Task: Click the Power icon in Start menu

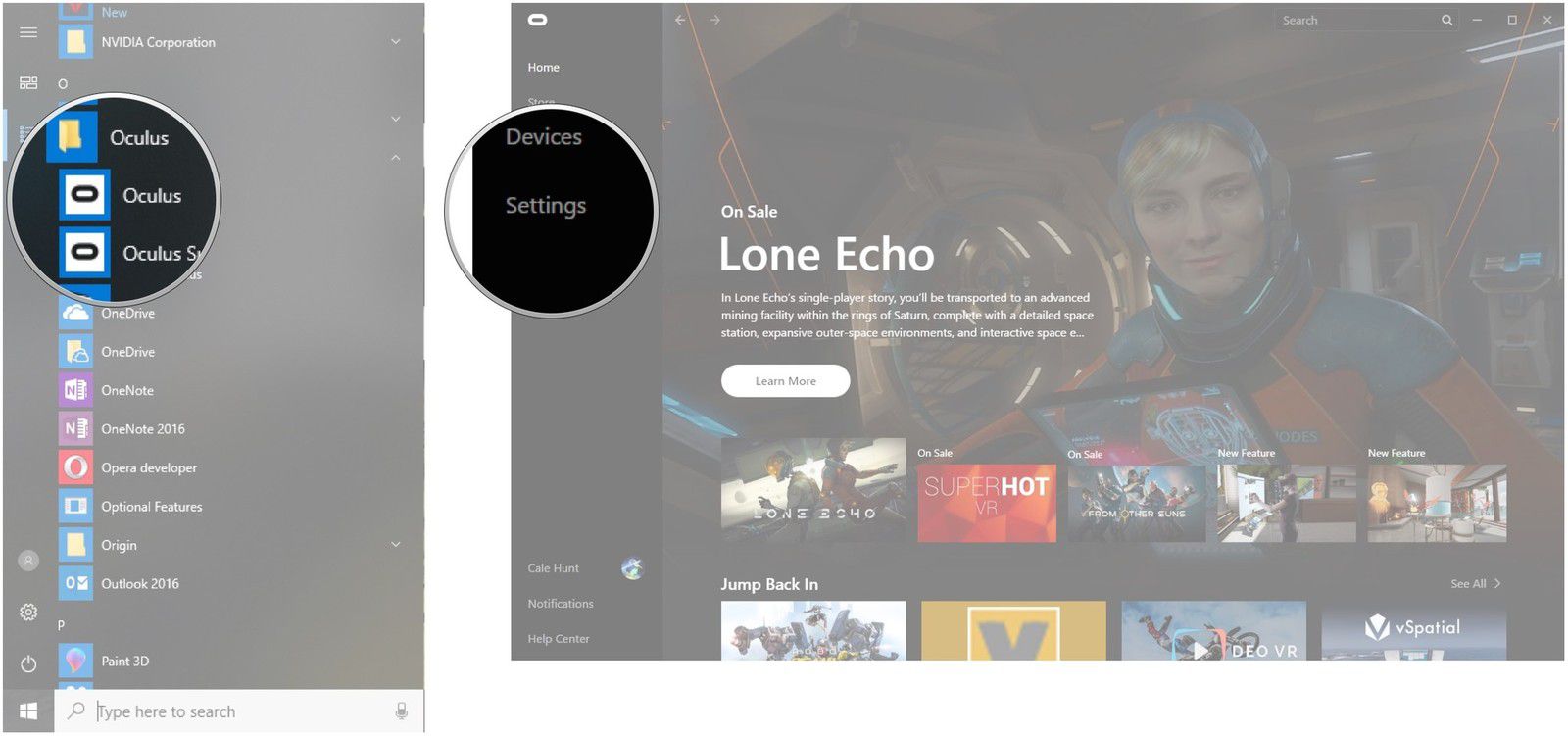Action: coord(28,663)
